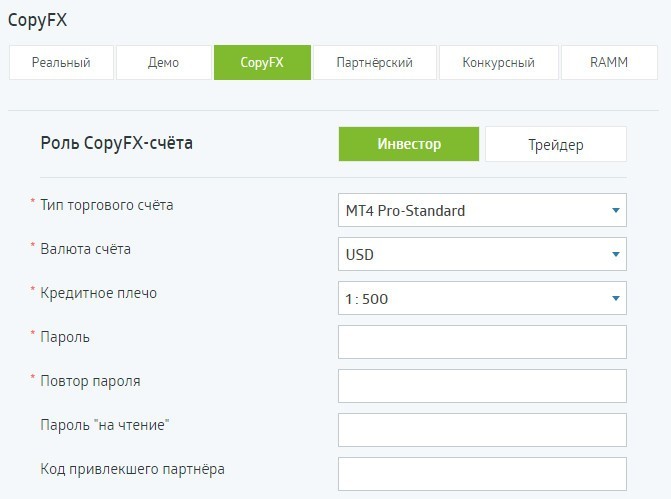Expand the 1:500 leverage dropdown

(482, 298)
